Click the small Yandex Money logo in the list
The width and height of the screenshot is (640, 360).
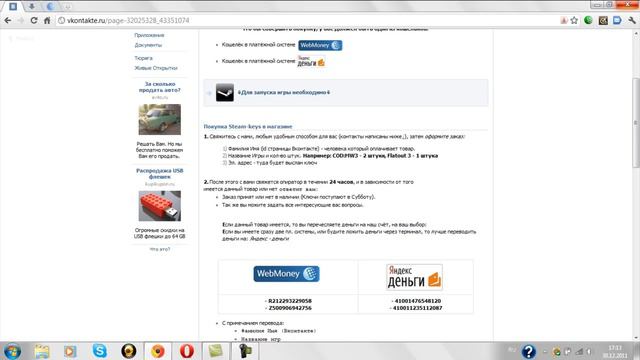click(311, 61)
